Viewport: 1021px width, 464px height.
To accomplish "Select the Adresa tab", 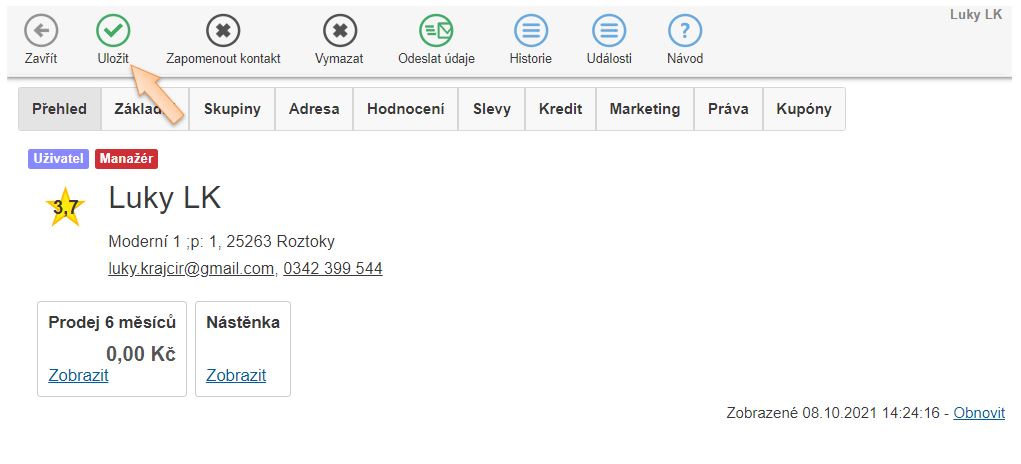I will pyautogui.click(x=314, y=109).
